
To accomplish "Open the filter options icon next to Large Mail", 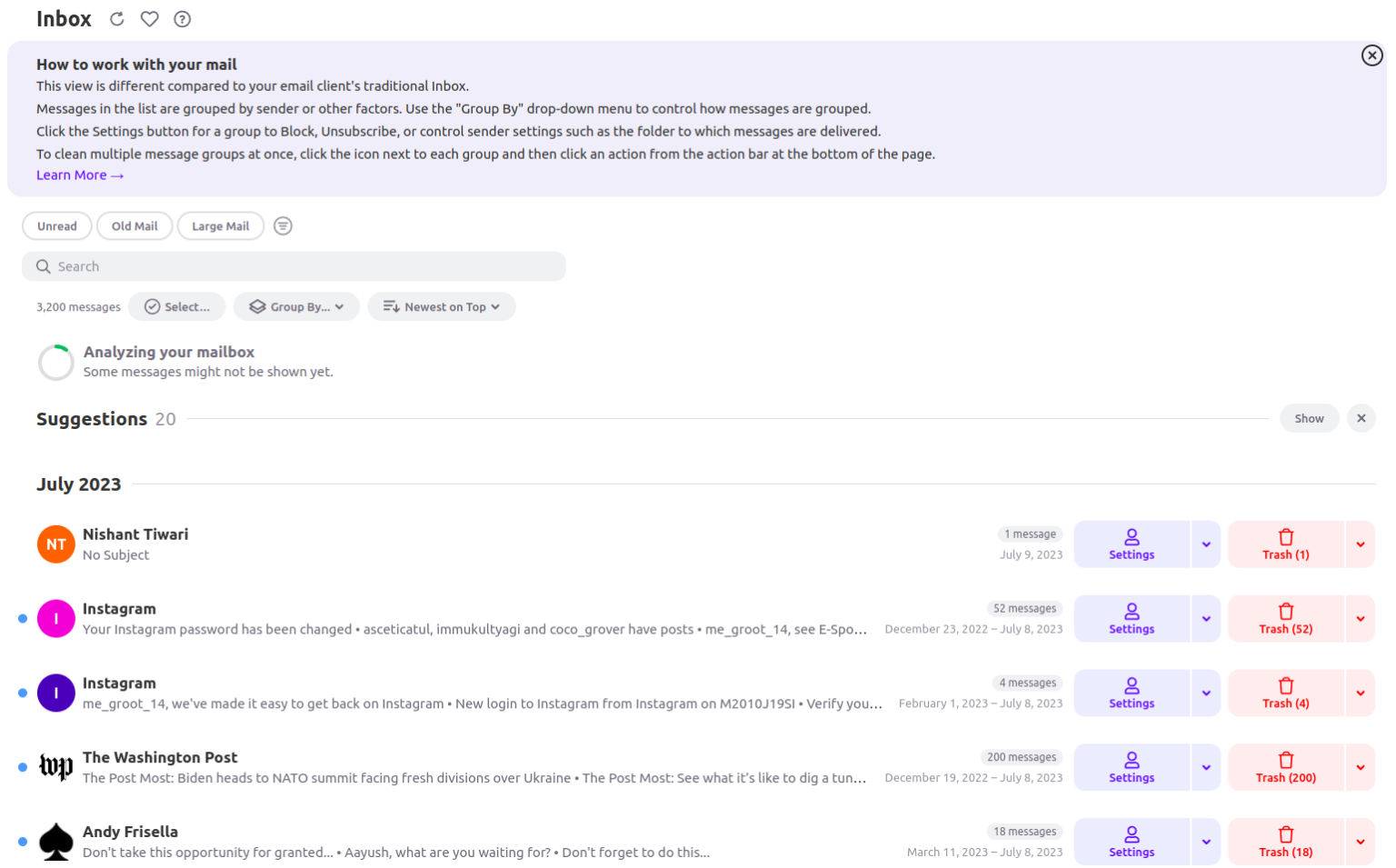I will tap(284, 226).
